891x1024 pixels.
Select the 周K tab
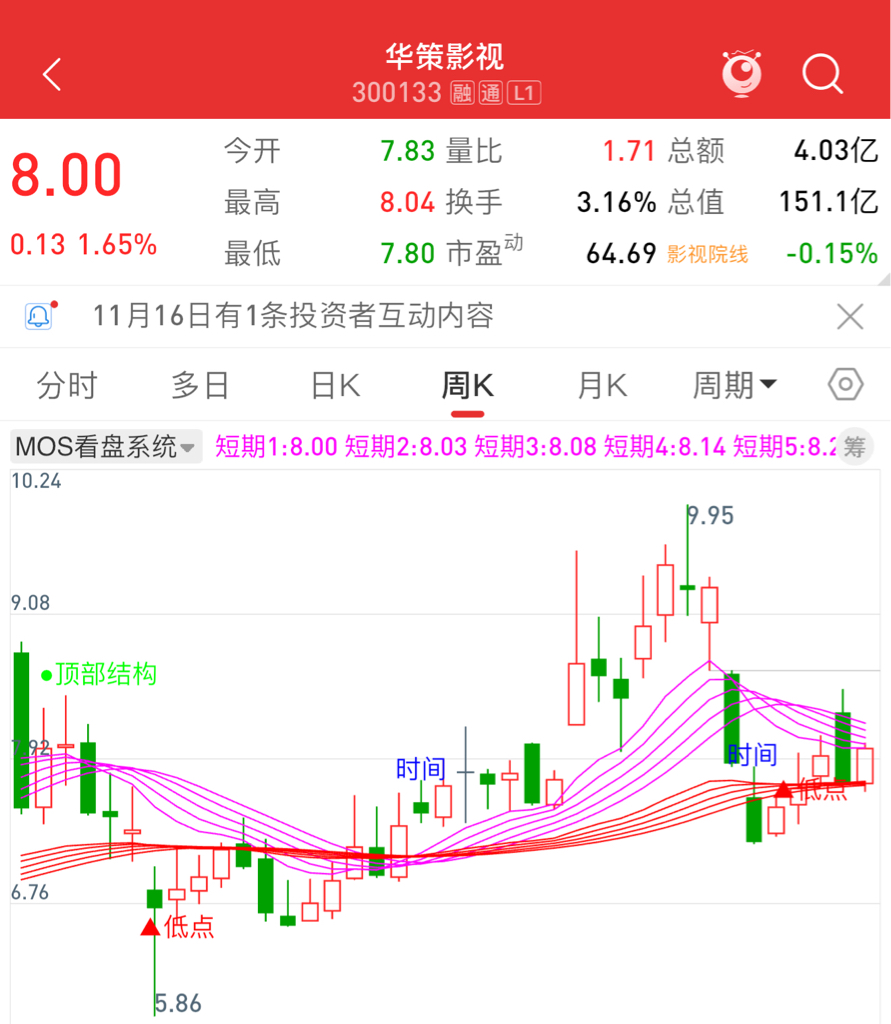click(468, 385)
